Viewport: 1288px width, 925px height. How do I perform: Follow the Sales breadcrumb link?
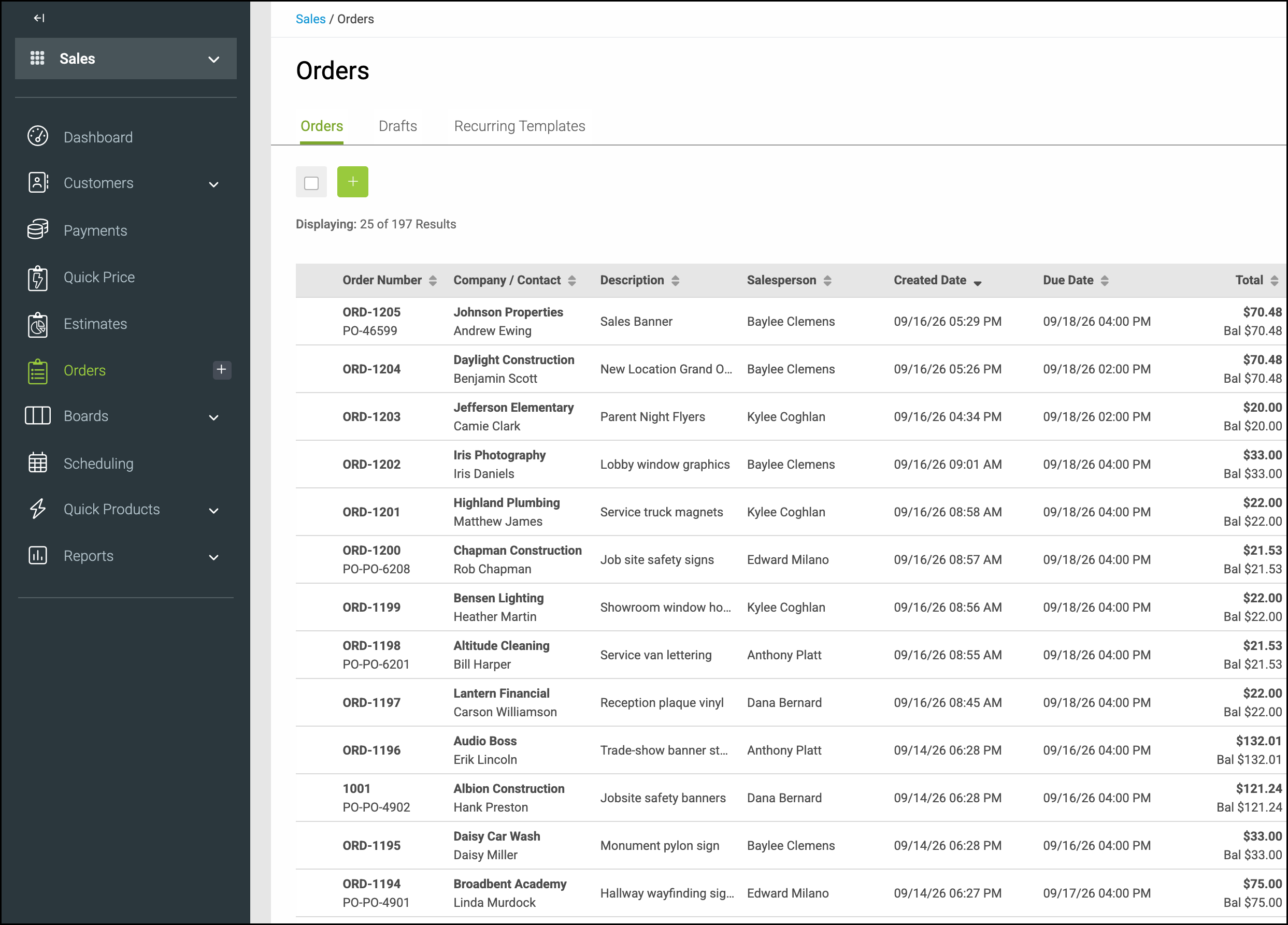click(310, 19)
